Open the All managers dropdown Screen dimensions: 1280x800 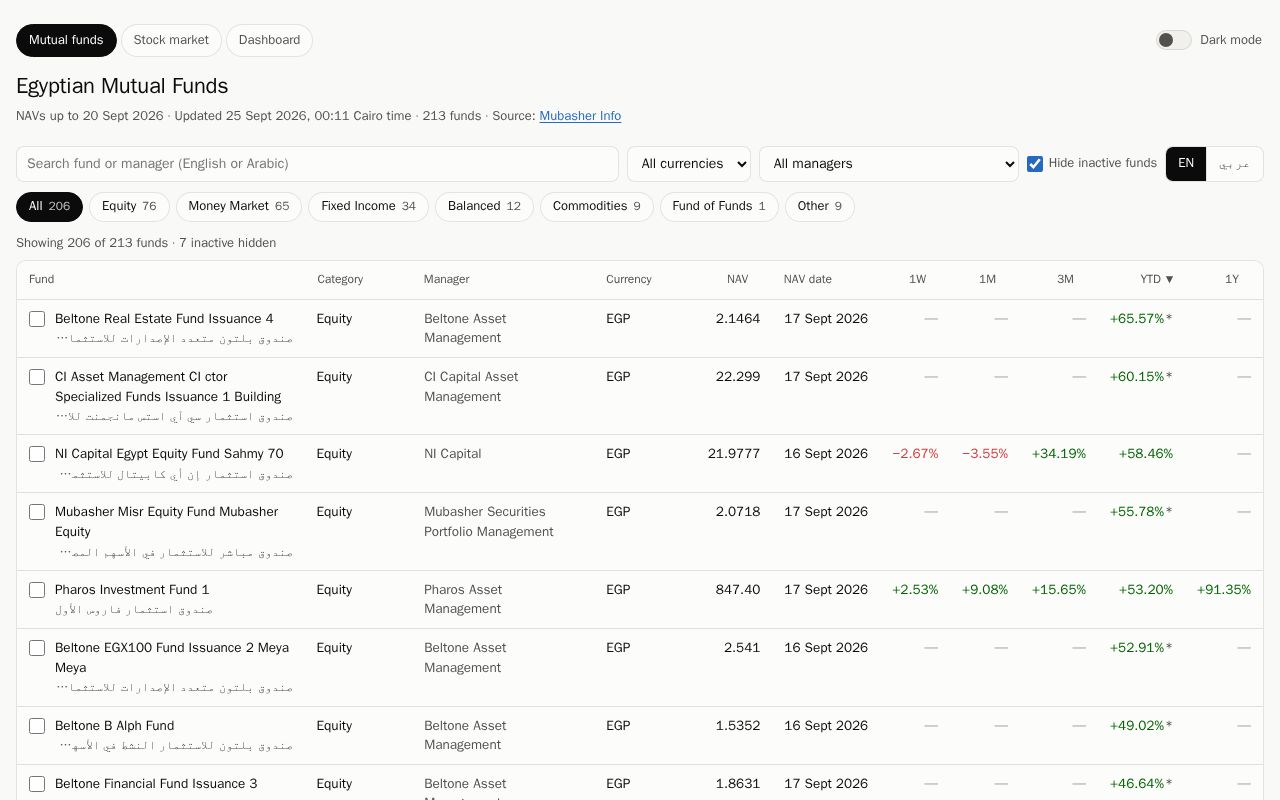click(x=889, y=164)
